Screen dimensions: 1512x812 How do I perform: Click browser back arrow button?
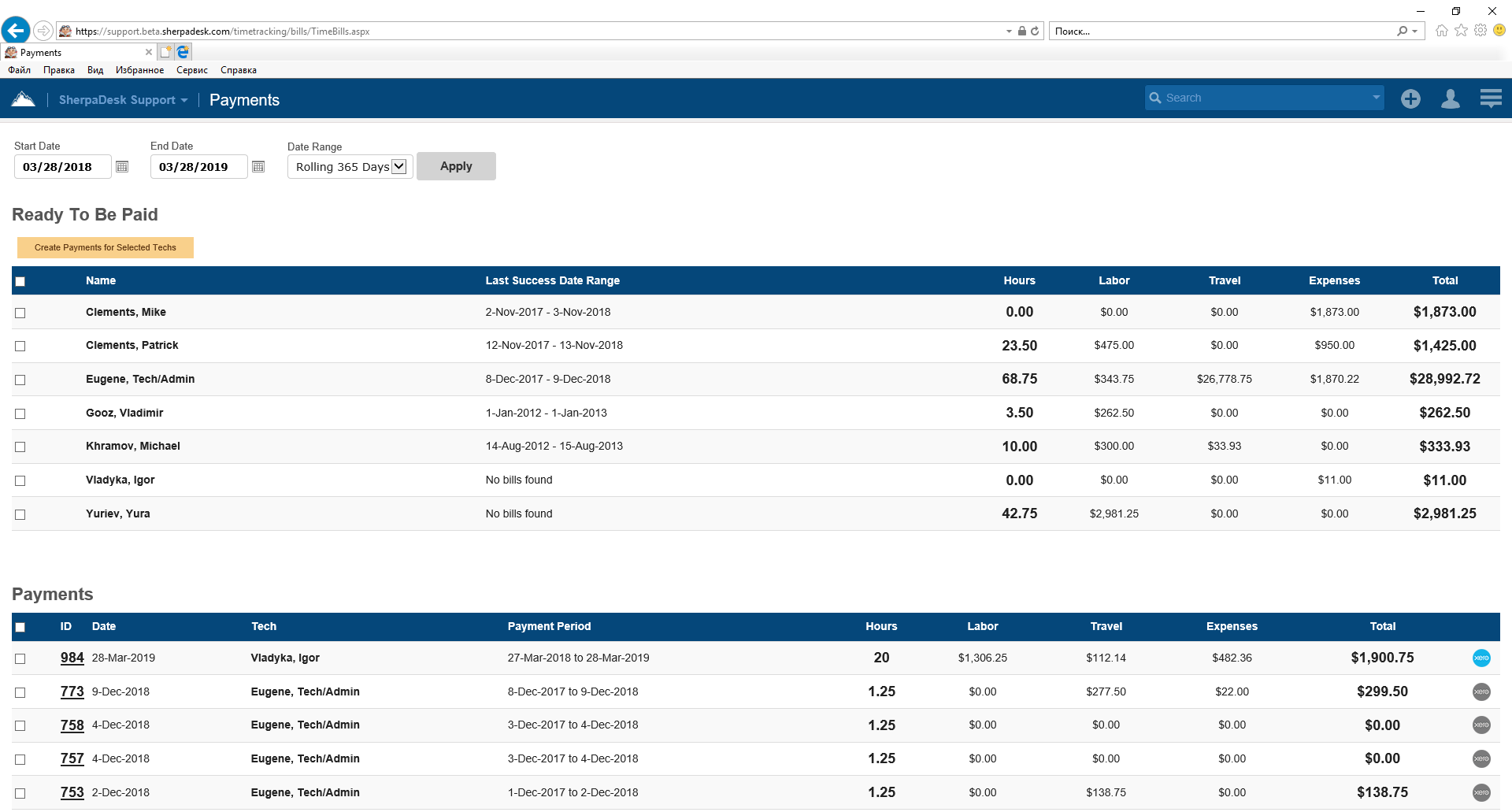(x=16, y=31)
